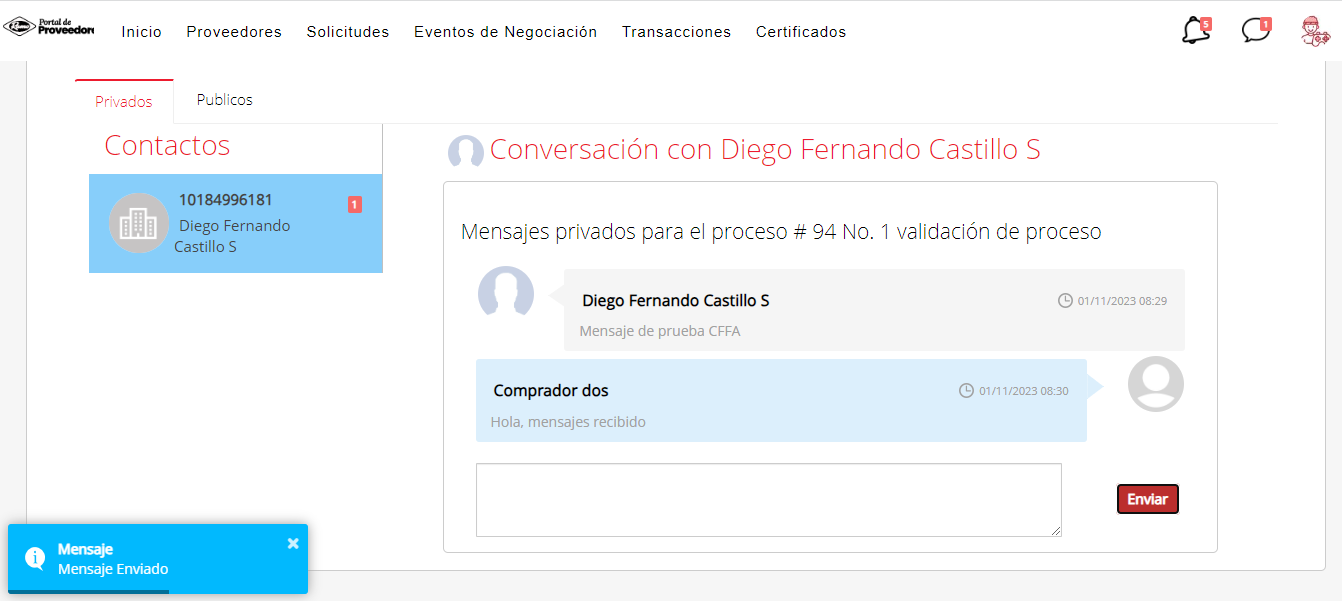
Task: Click the Portal de Proveedores logo
Action: click(x=48, y=28)
